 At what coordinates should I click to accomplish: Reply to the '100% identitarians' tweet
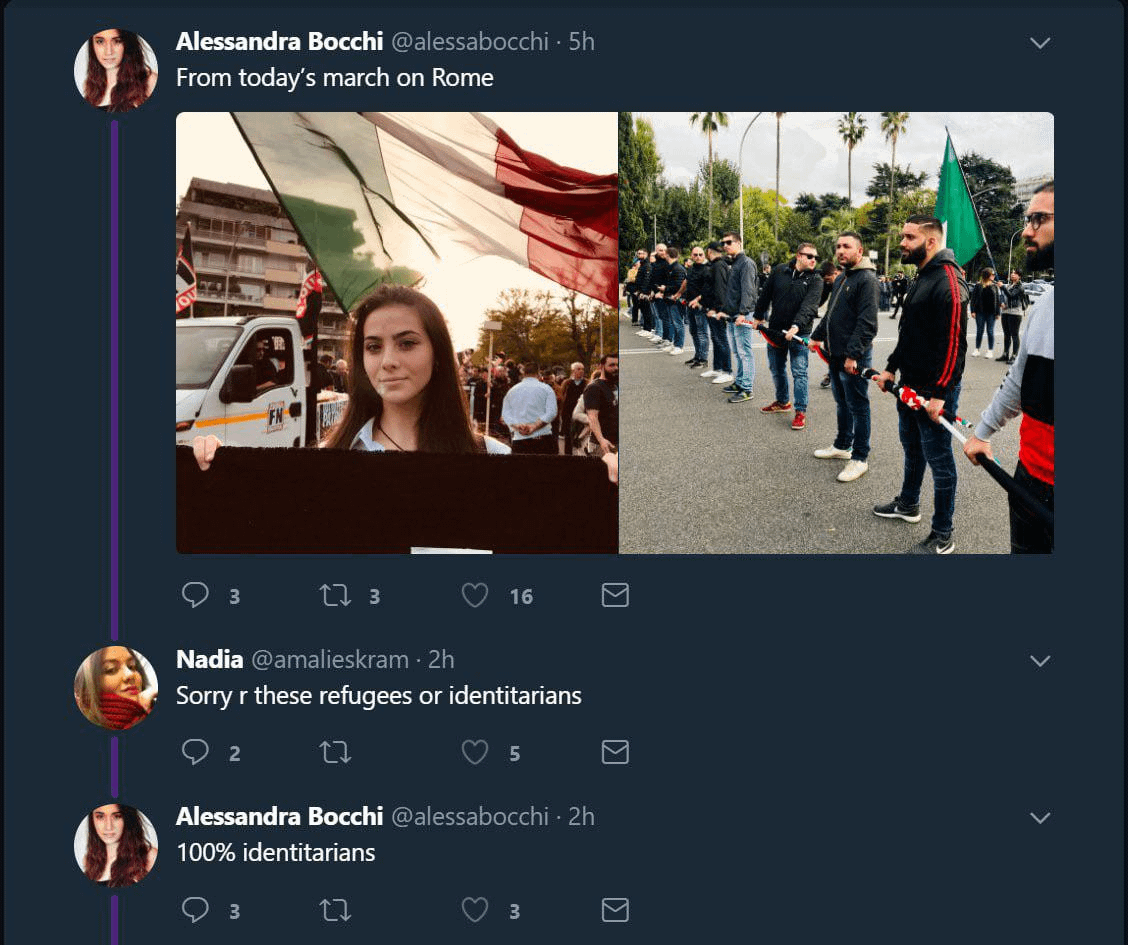[x=195, y=909]
